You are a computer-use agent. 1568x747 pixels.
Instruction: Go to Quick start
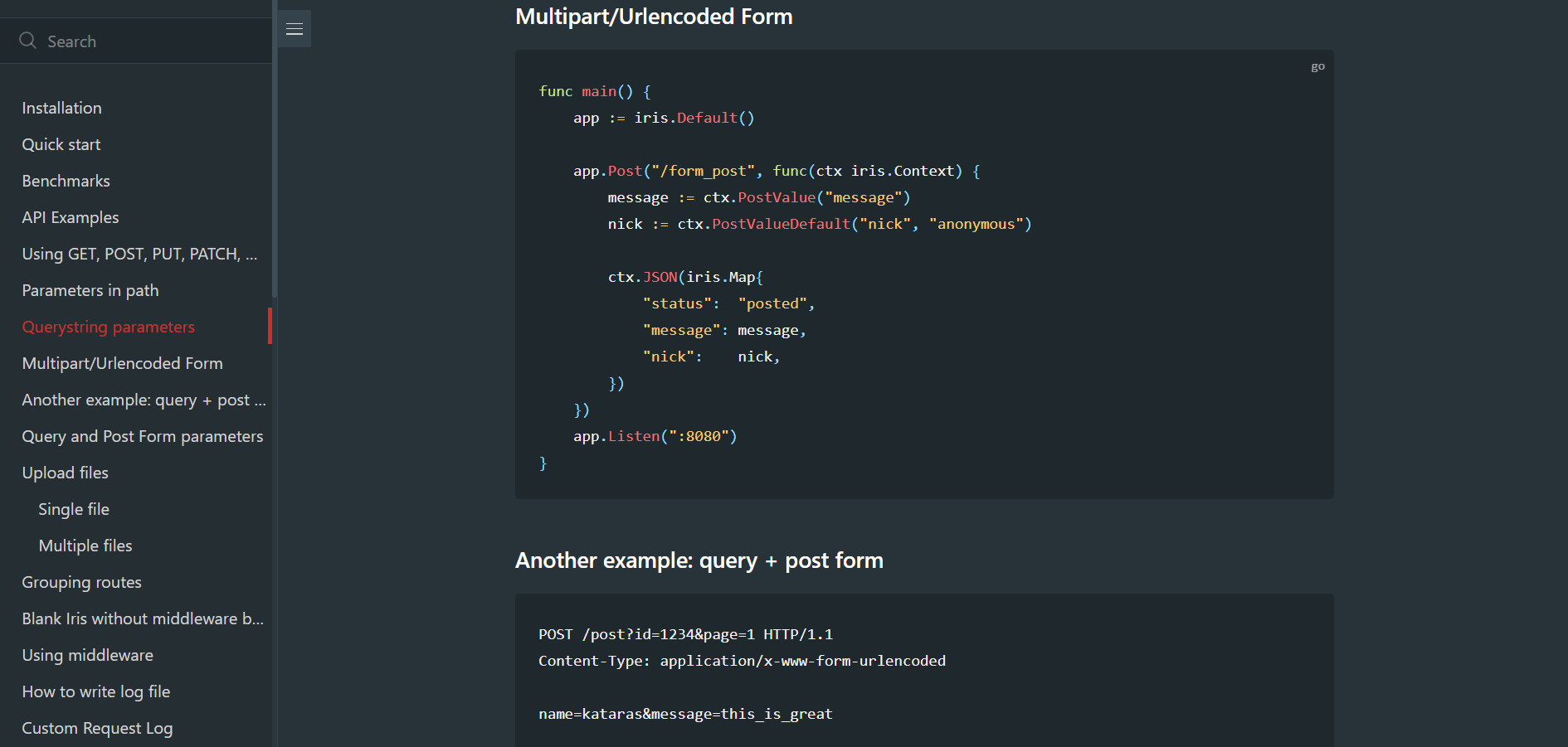pos(61,144)
